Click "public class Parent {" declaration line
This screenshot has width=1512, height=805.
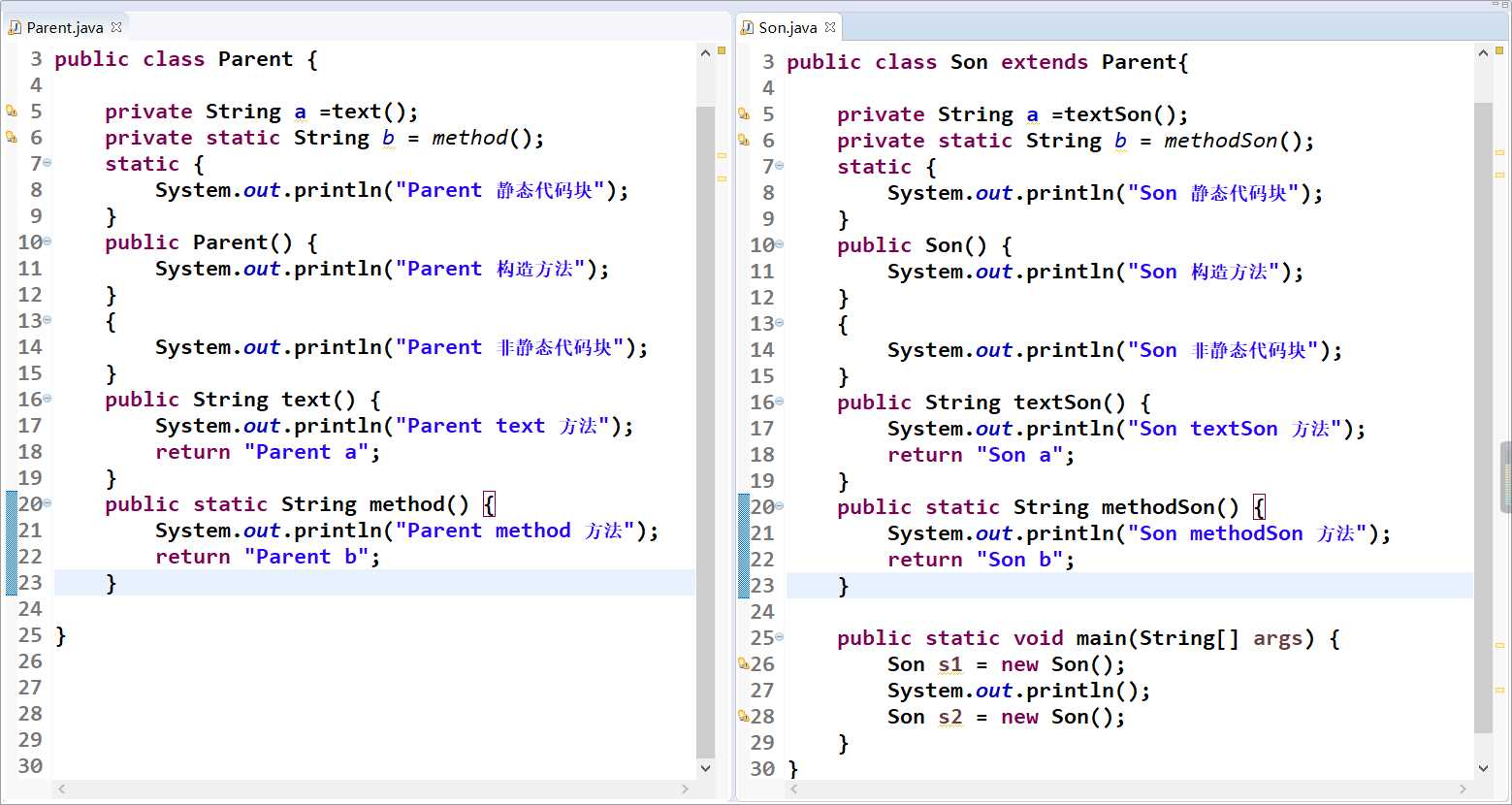coord(186,59)
